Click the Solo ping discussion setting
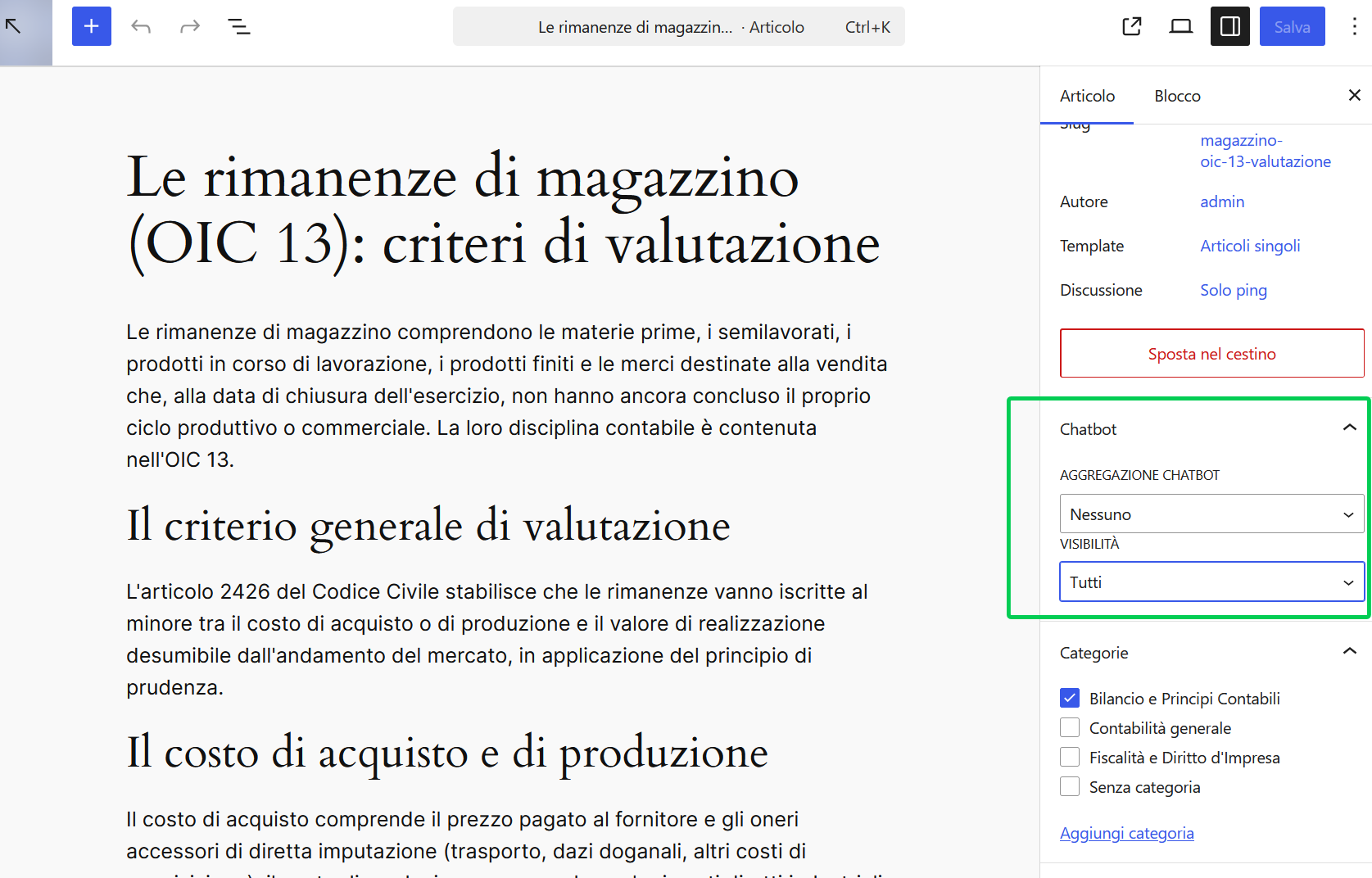Screen dimensions: 1372x878 click(1234, 290)
